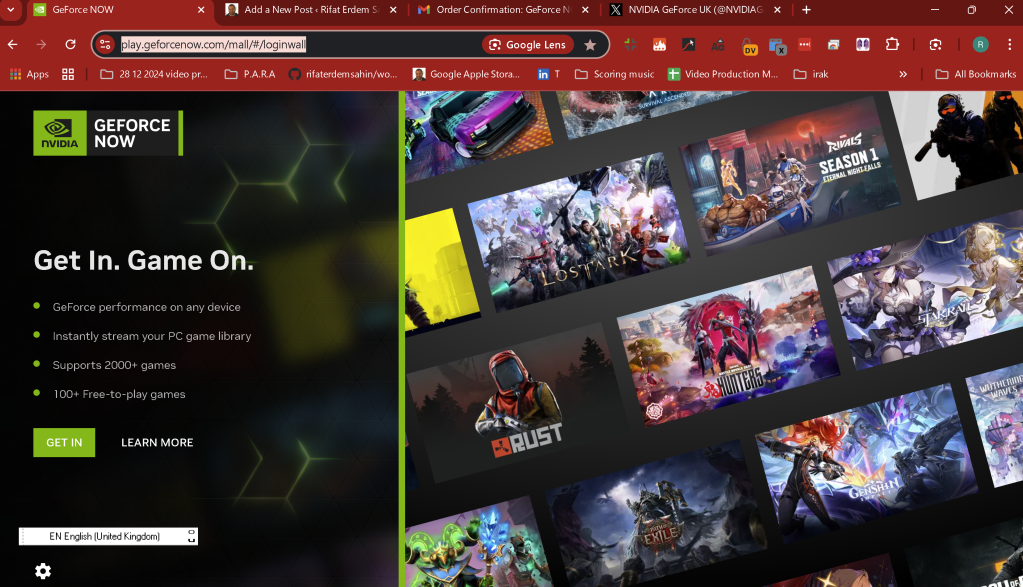Click the Google Lens button
The width and height of the screenshot is (1023, 587).
[x=527, y=44]
